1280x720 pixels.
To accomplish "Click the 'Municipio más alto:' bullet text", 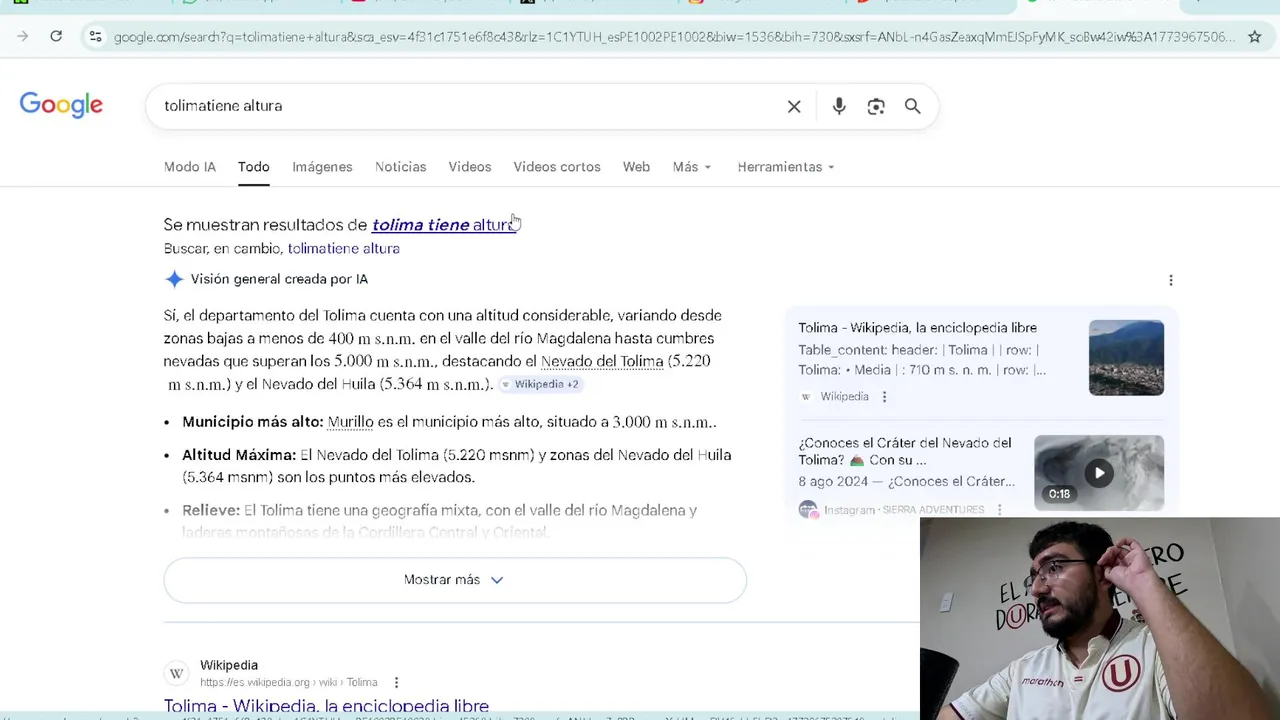I will 253,422.
